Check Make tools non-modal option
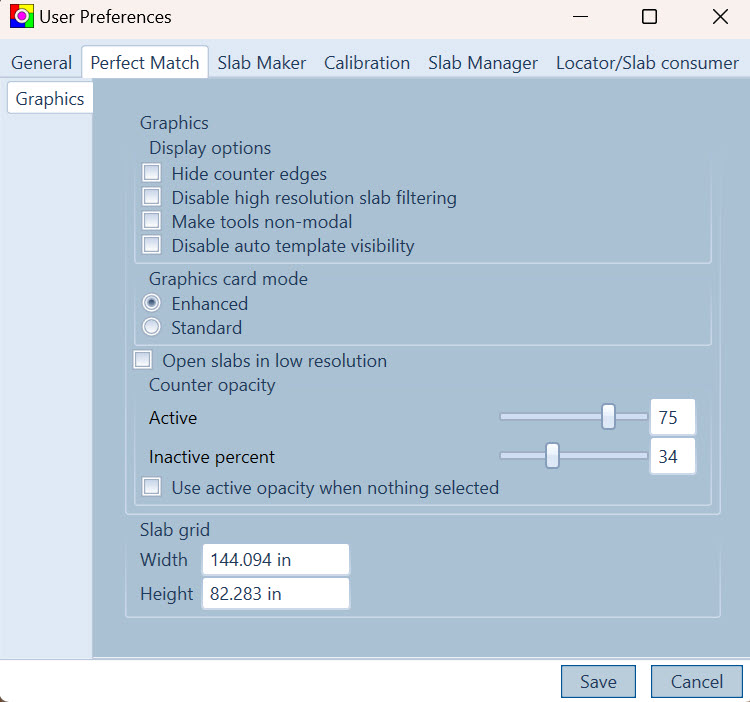 (152, 220)
